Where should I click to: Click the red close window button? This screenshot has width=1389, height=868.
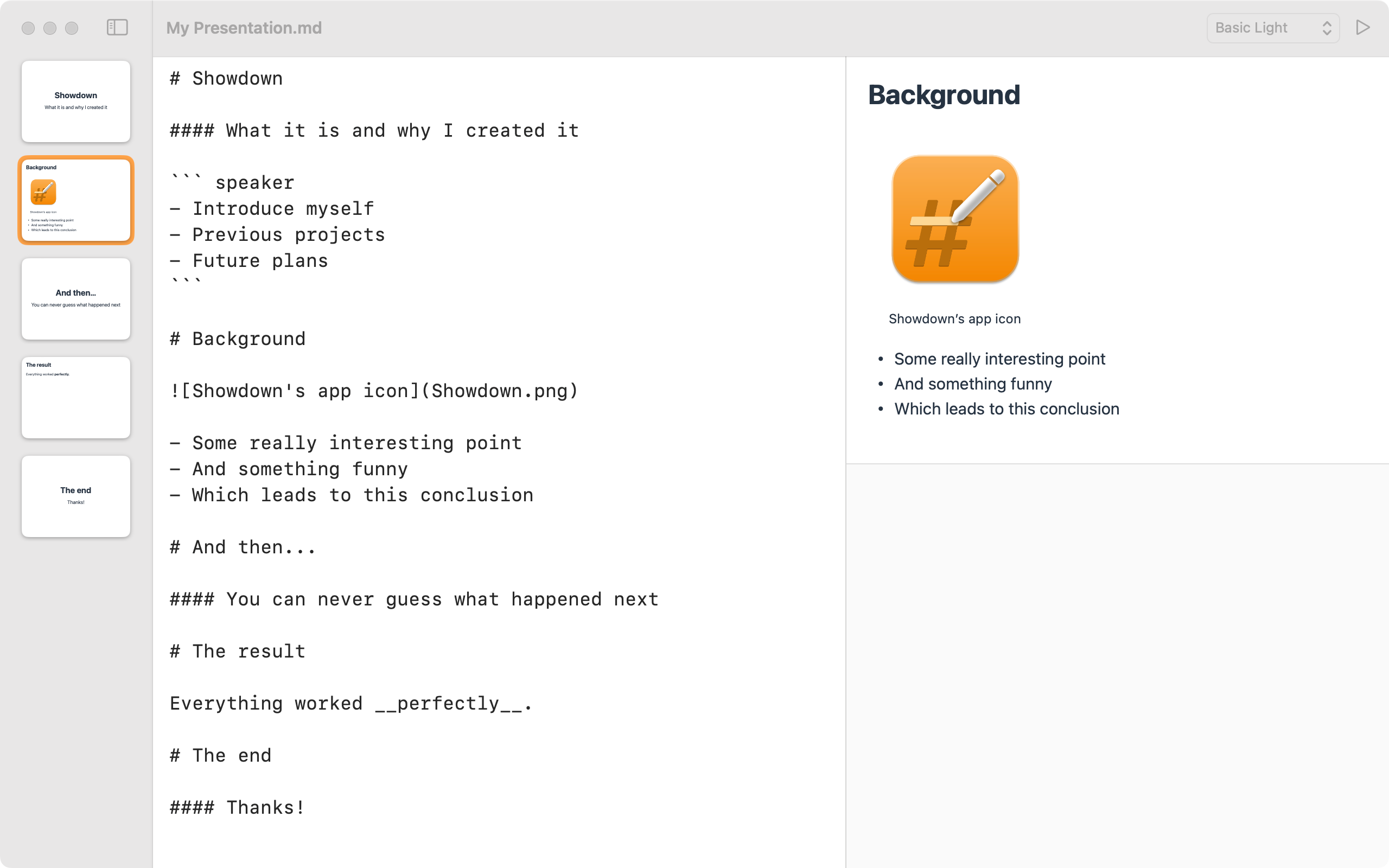(x=28, y=28)
